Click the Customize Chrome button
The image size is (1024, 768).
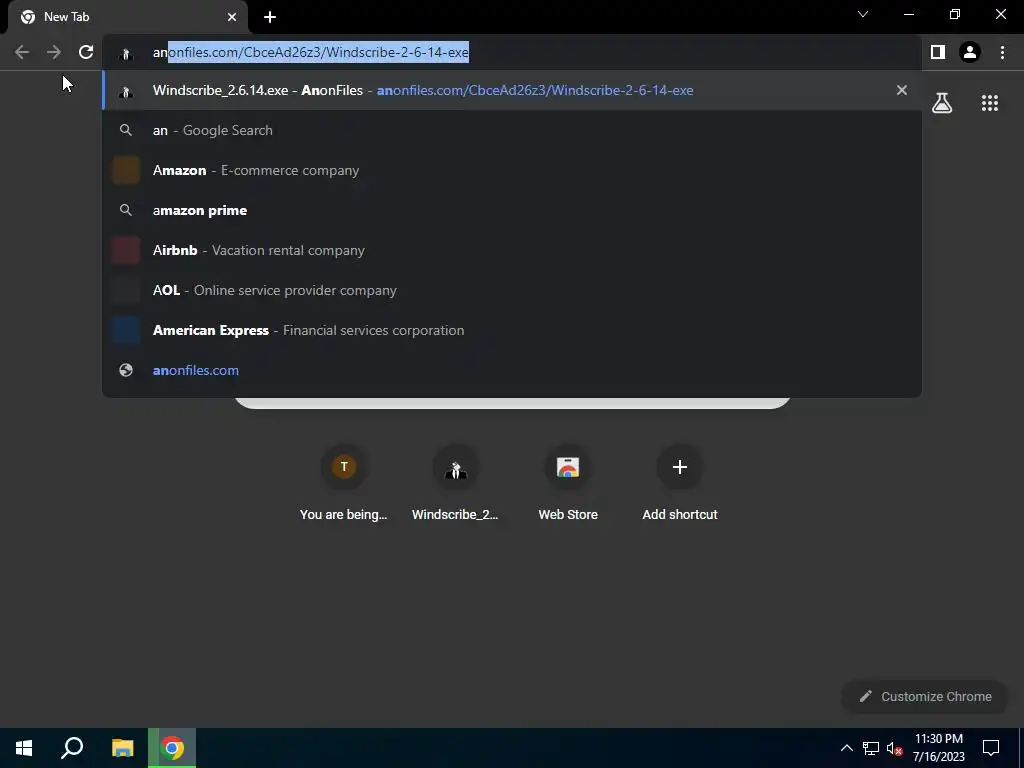click(x=925, y=696)
